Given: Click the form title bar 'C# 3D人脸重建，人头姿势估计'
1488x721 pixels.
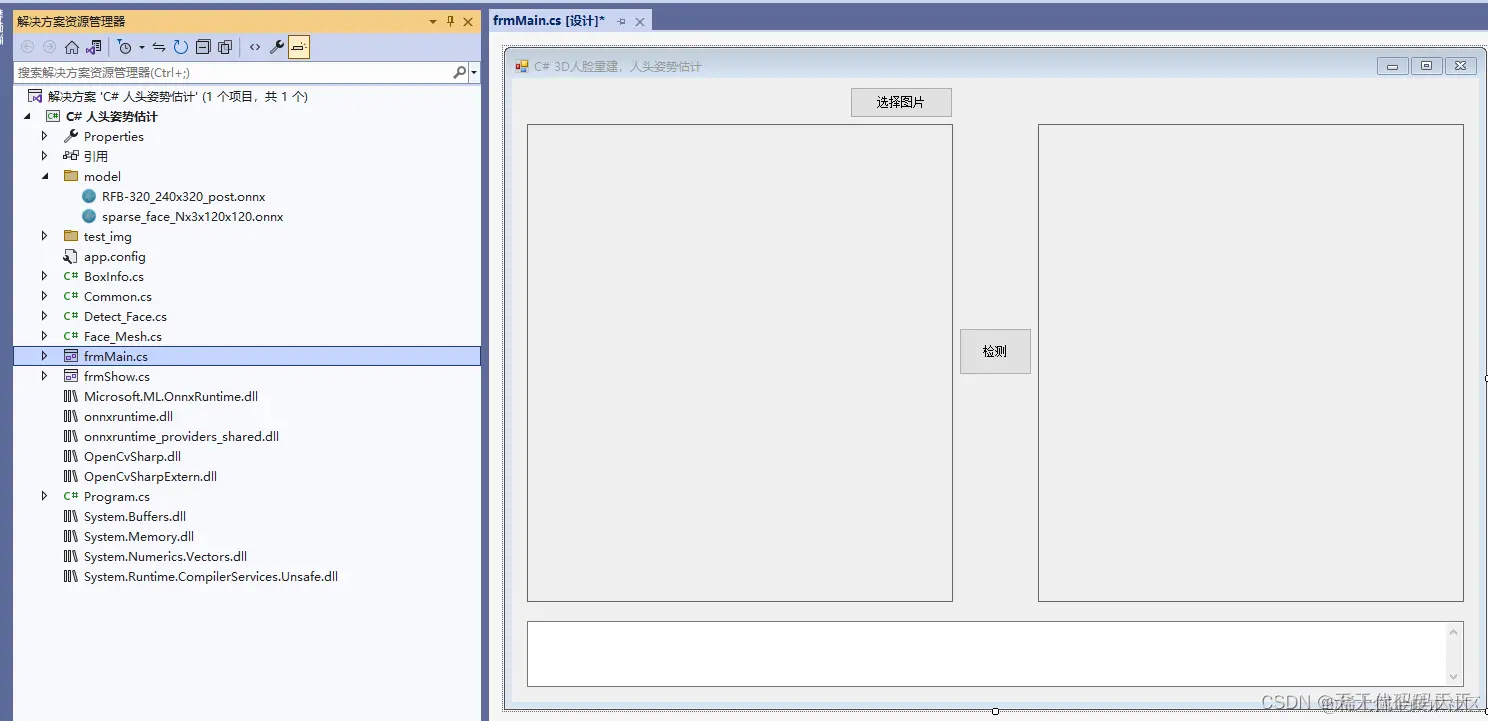Looking at the screenshot, I should (x=618, y=67).
